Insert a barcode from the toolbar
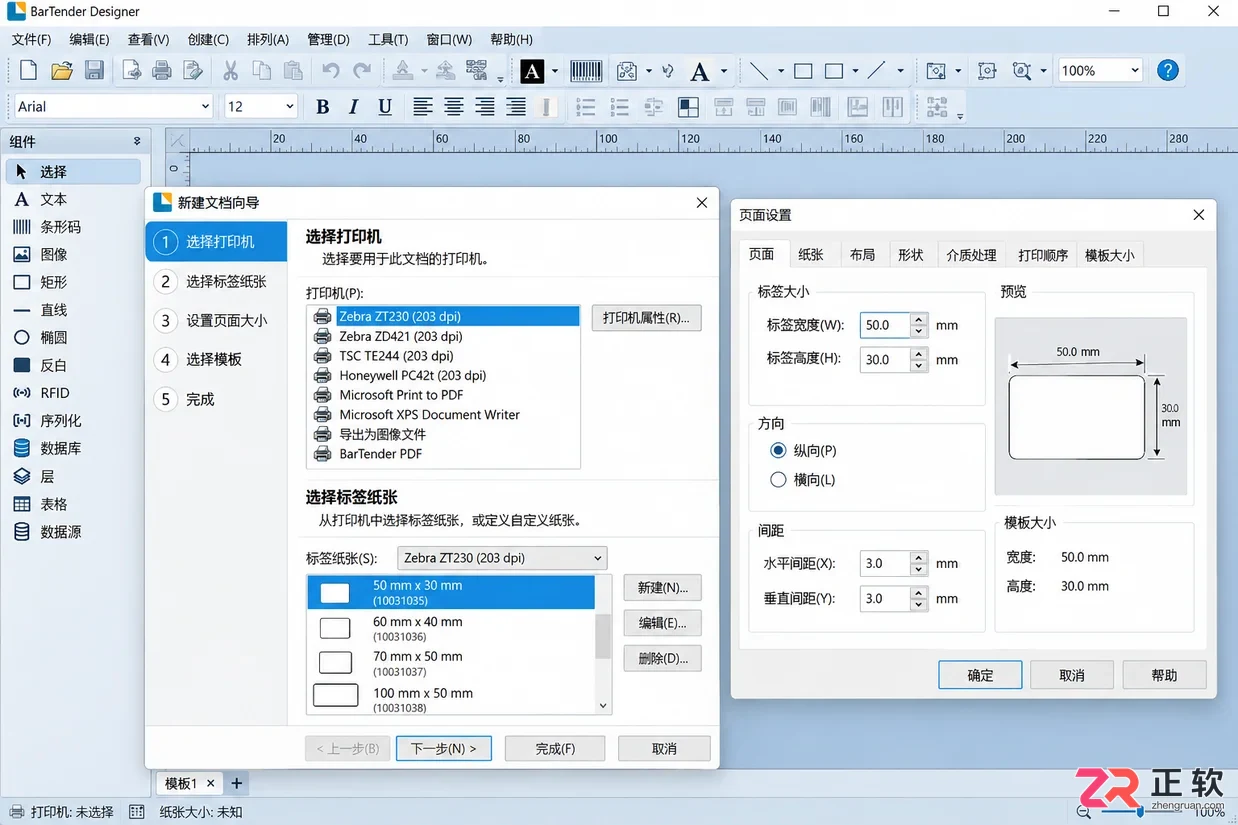Viewport: 1238px width, 825px height. 586,70
